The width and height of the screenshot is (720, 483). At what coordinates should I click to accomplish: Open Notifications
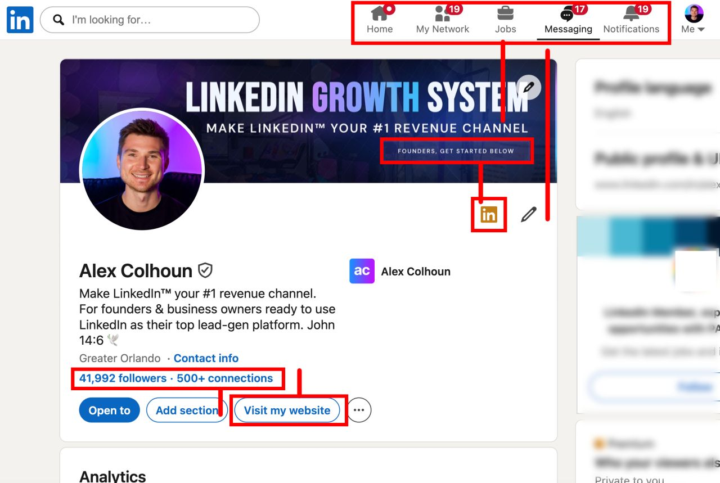coord(631,20)
